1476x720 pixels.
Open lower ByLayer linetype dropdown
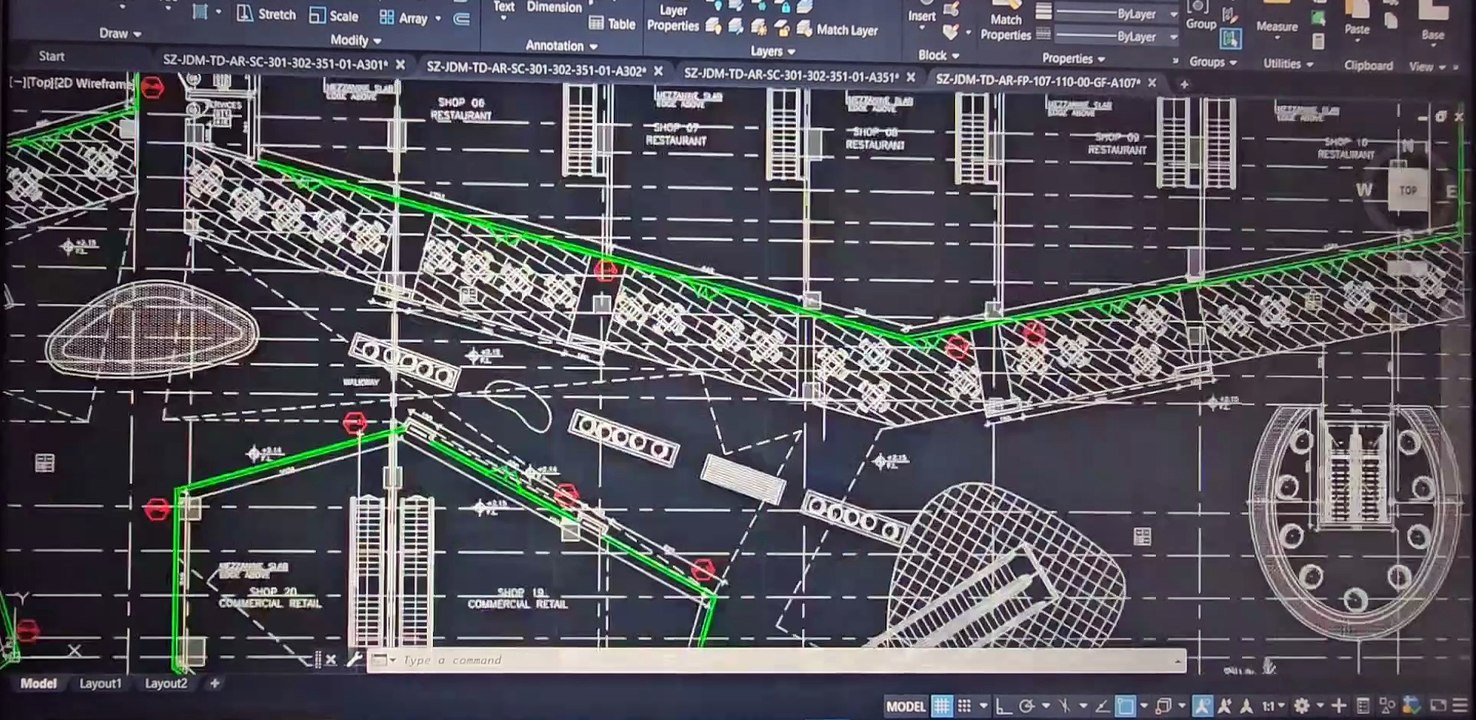(1174, 37)
